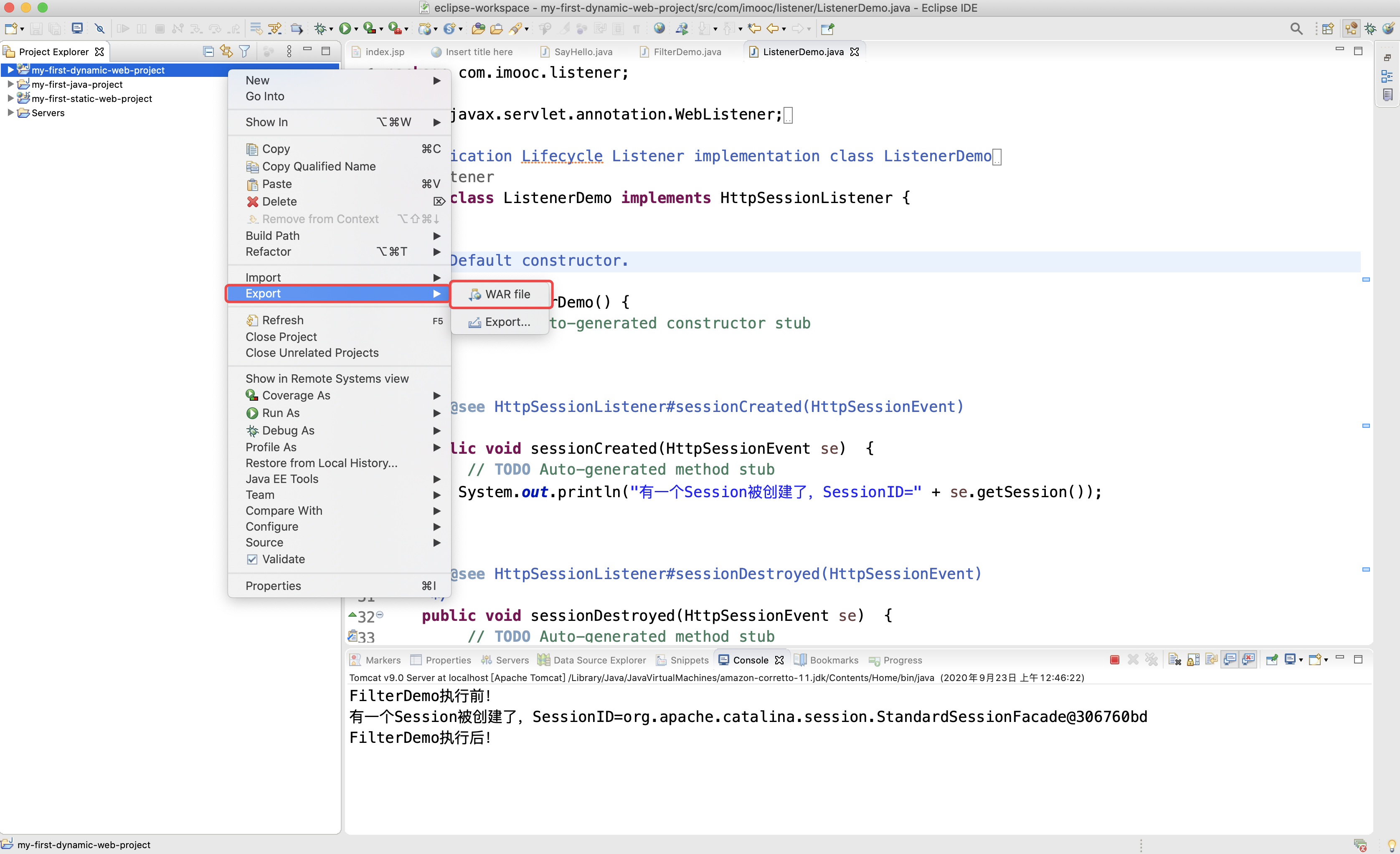
Task: Click Show in Remote Systems view entry
Action: click(339, 379)
